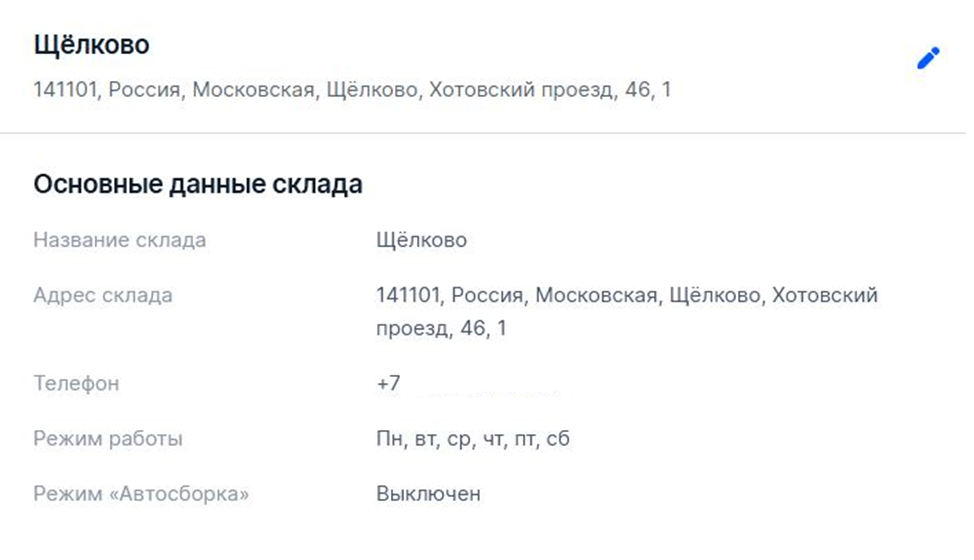Click ср in the working days

click(x=458, y=439)
